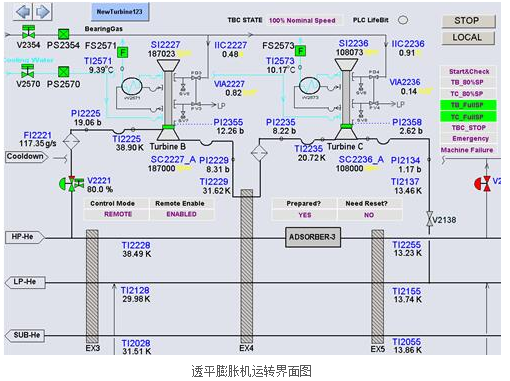Image resolution: width=510 pixels, height=381 pixels.
Task: Select the EX4 heat exchanger bar
Action: point(247,266)
